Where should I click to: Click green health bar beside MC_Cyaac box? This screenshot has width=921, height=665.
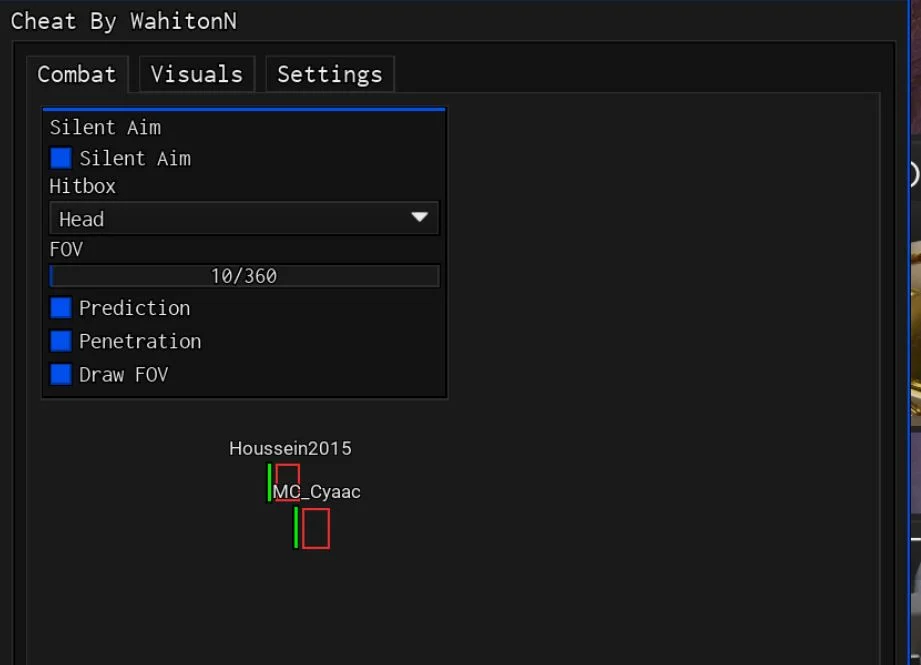click(296, 528)
